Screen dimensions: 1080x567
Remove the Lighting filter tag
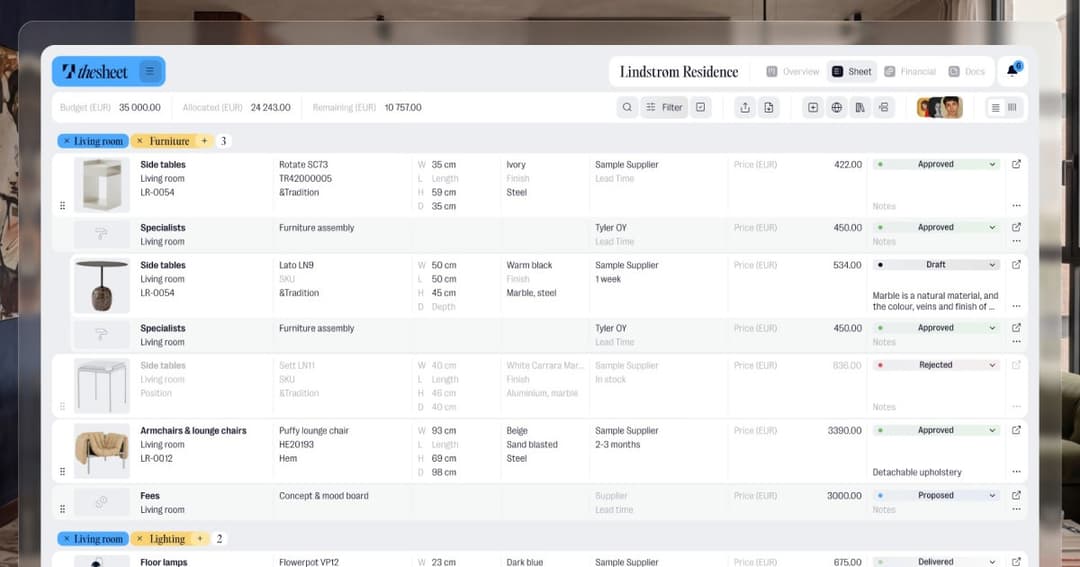pyautogui.click(x=140, y=539)
